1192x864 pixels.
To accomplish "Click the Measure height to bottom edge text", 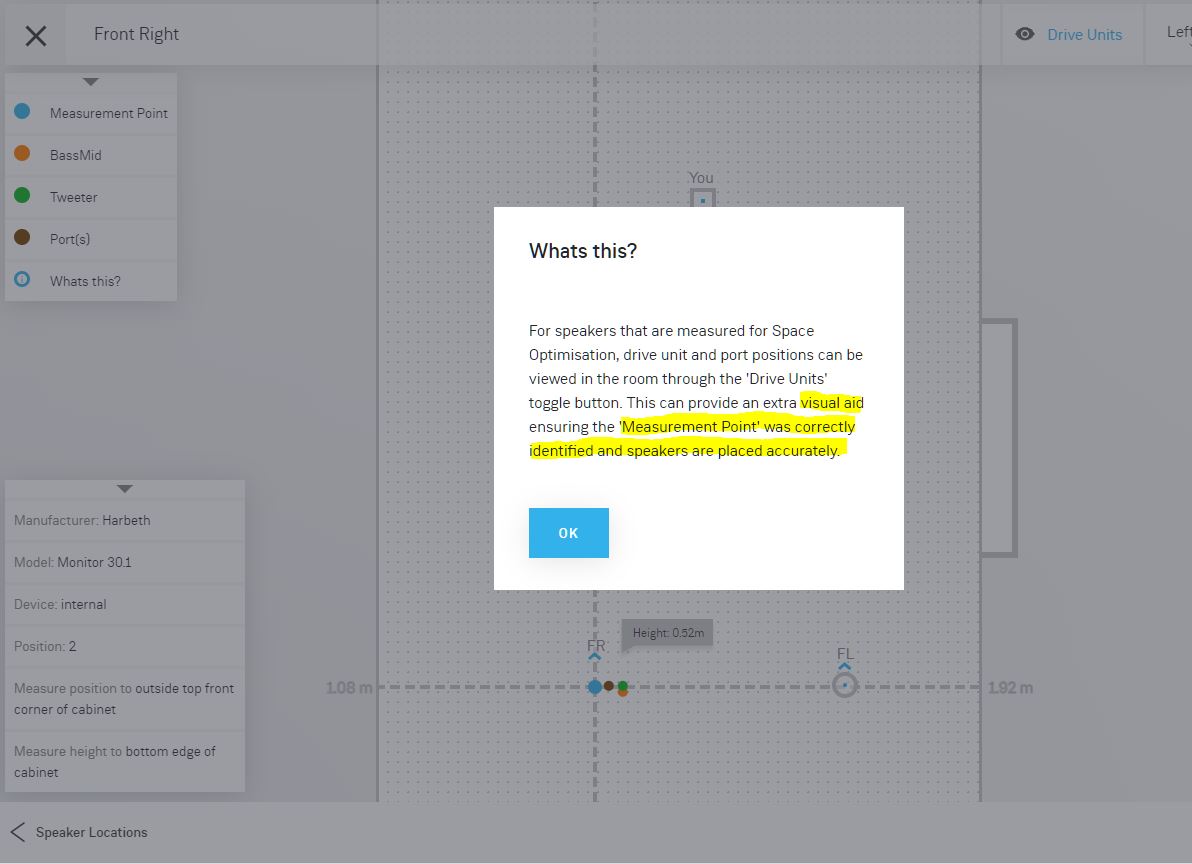I will coord(115,761).
